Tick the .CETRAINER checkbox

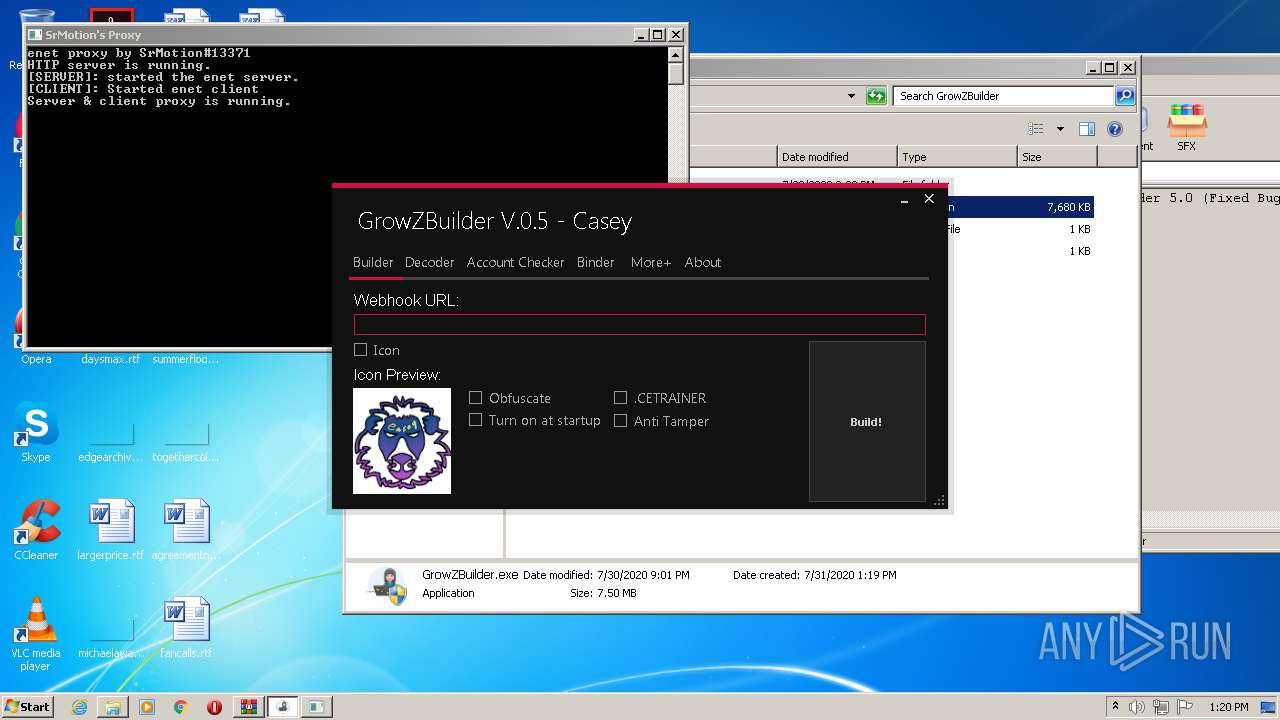pos(621,398)
